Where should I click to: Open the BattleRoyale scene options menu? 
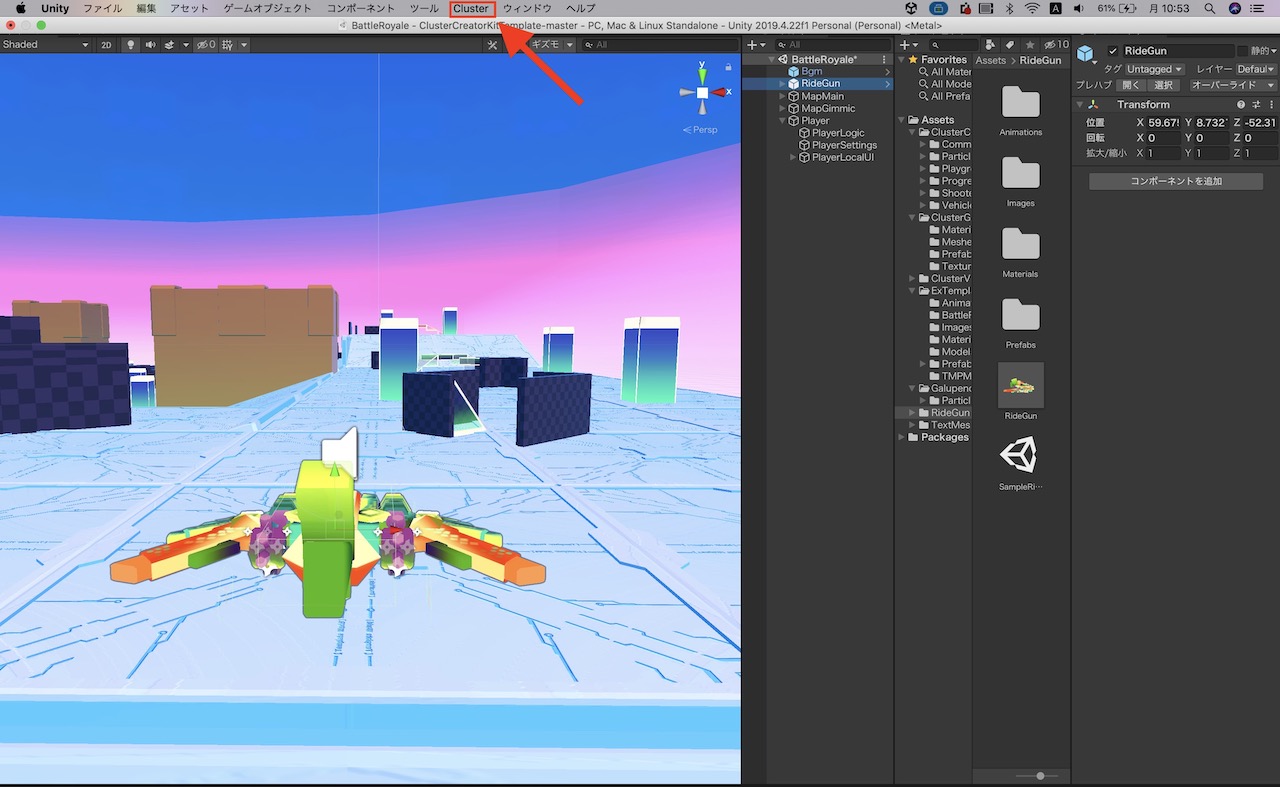tap(884, 60)
